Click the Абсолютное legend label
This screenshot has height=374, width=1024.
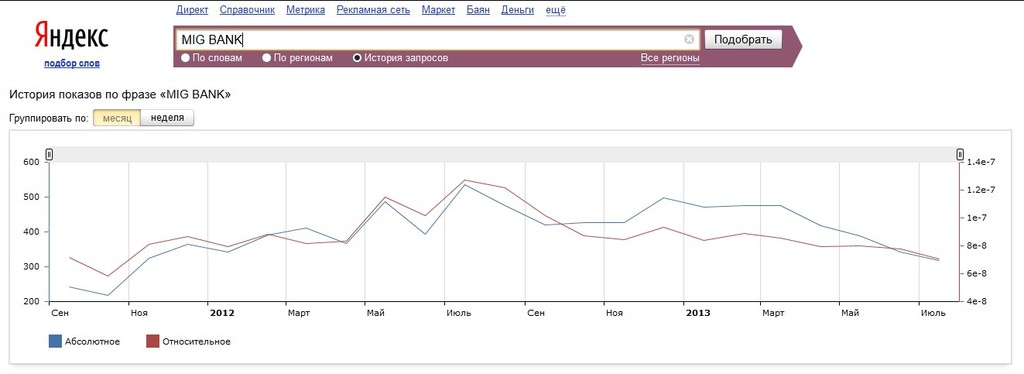pyautogui.click(x=92, y=341)
